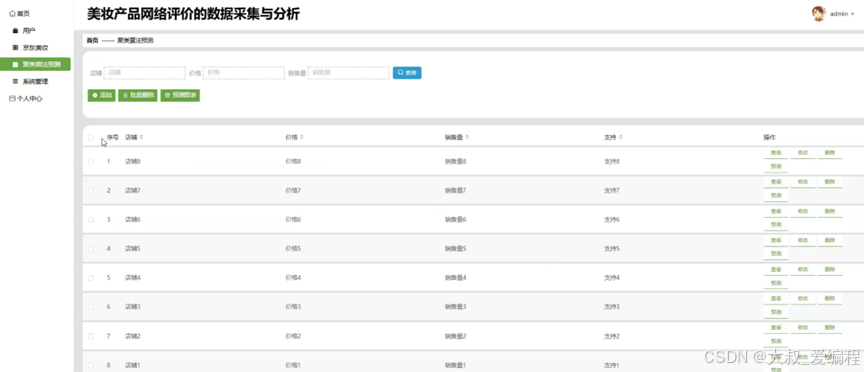Check the box for row 店铺5
The height and width of the screenshot is (372, 864).
[91, 249]
